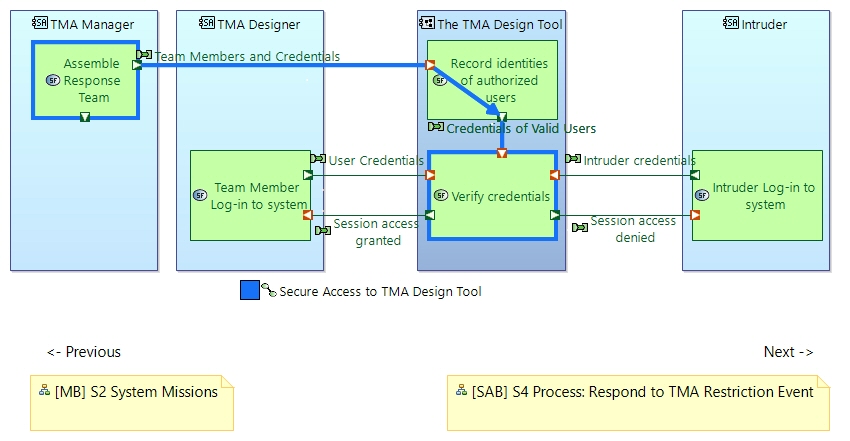Click SF icon of Team Member Log-in
This screenshot has height=441, width=850.
[200, 195]
